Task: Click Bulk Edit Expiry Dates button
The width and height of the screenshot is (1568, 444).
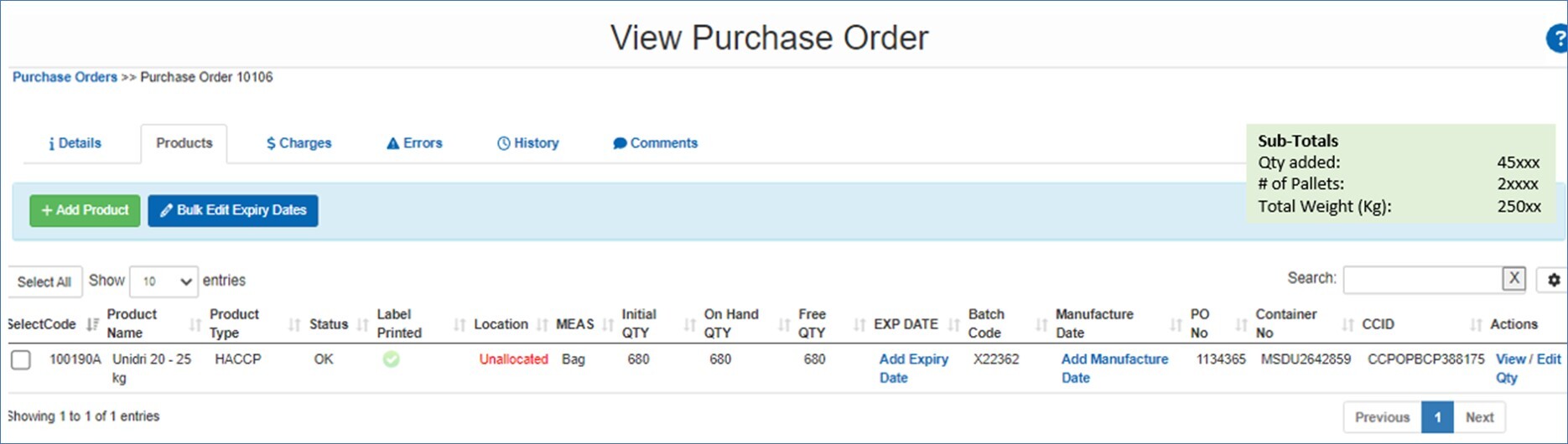Action: click(233, 210)
